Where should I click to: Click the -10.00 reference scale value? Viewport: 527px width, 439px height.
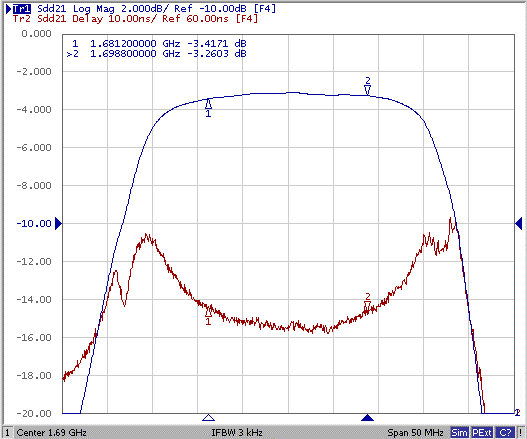34,224
